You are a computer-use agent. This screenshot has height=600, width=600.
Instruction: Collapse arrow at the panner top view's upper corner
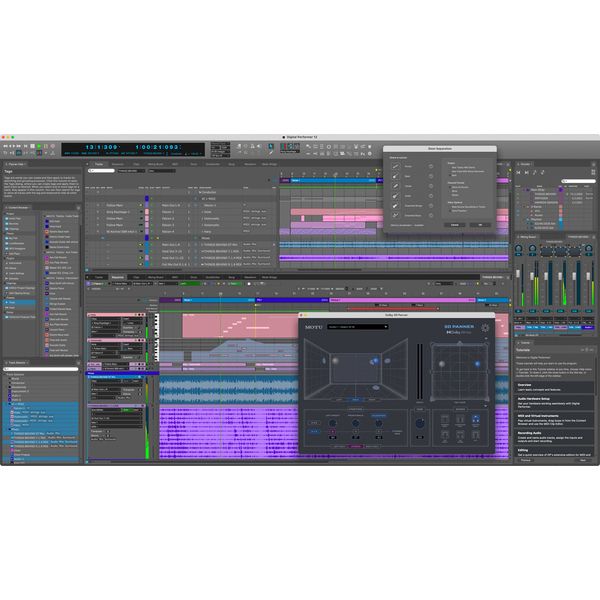point(486,339)
